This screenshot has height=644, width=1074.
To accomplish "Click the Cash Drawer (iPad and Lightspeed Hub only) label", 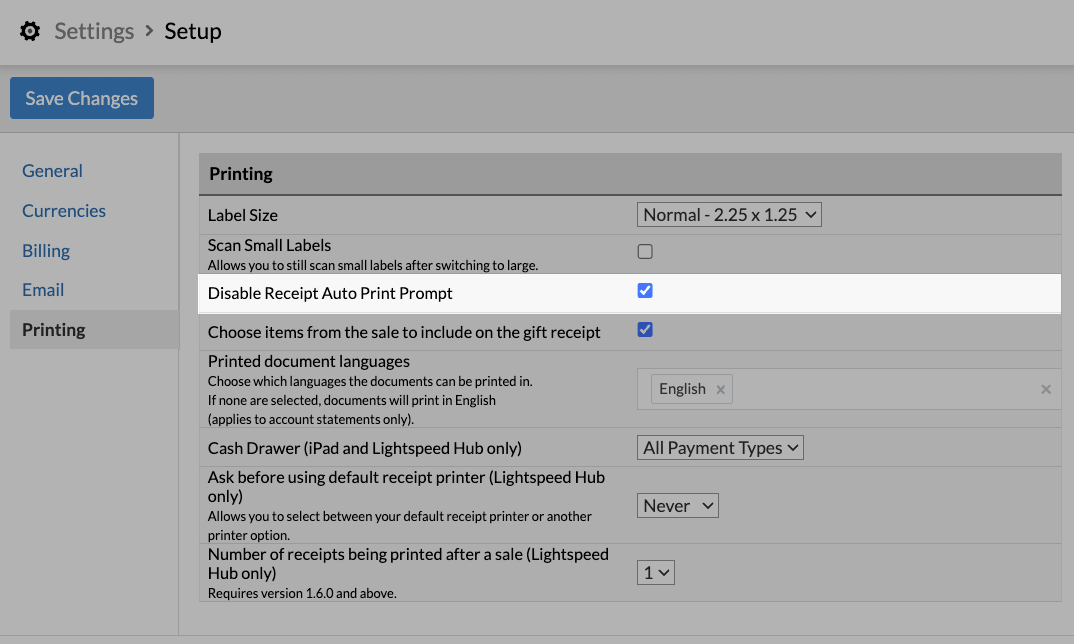I will (x=364, y=448).
